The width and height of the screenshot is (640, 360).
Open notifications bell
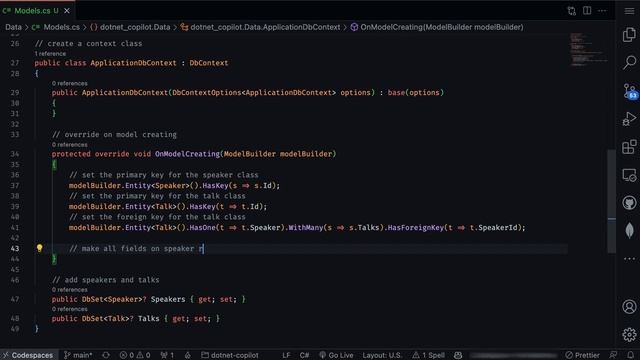point(631,355)
